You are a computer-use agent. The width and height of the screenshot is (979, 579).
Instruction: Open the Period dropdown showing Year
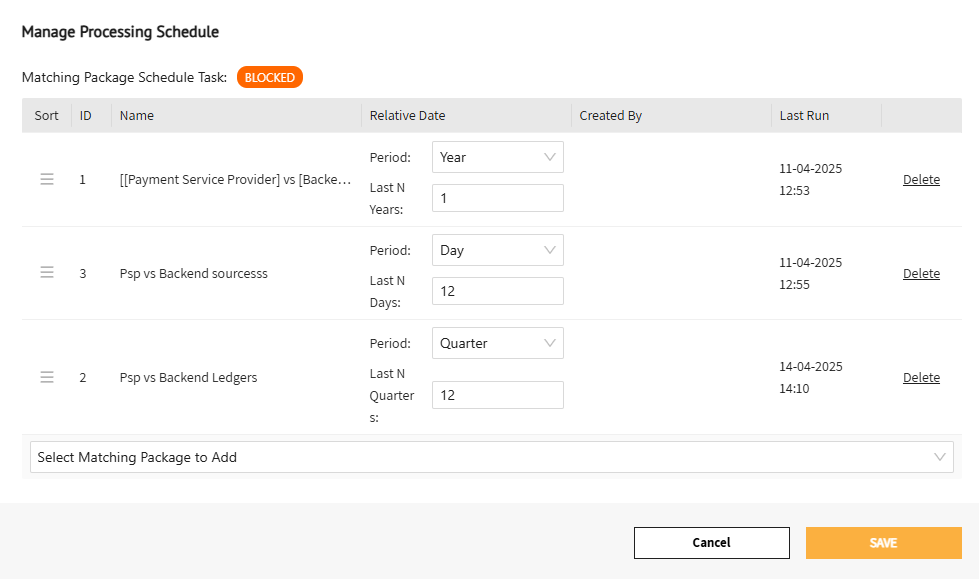click(497, 157)
